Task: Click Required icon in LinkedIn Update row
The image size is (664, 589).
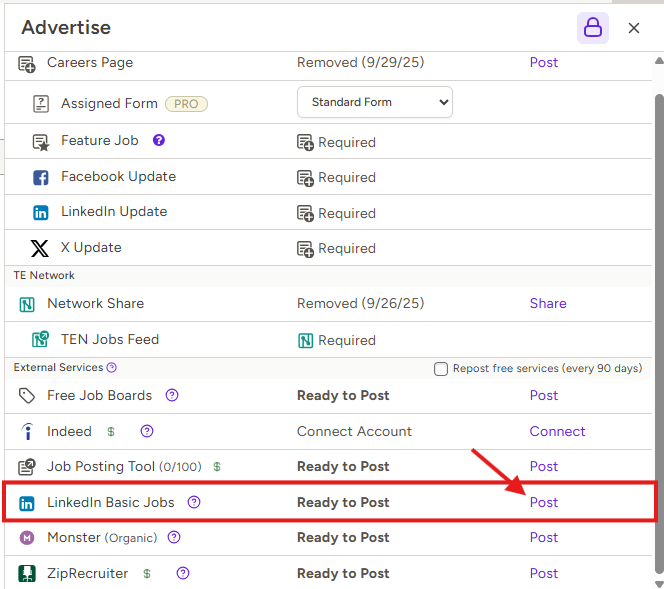Action: 305,213
